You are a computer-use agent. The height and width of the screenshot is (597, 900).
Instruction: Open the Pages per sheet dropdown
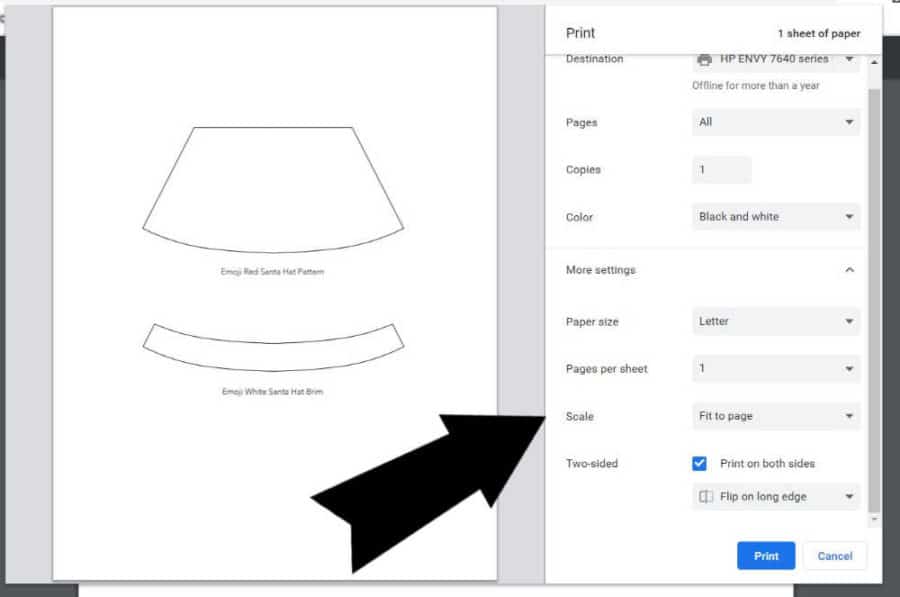point(775,369)
